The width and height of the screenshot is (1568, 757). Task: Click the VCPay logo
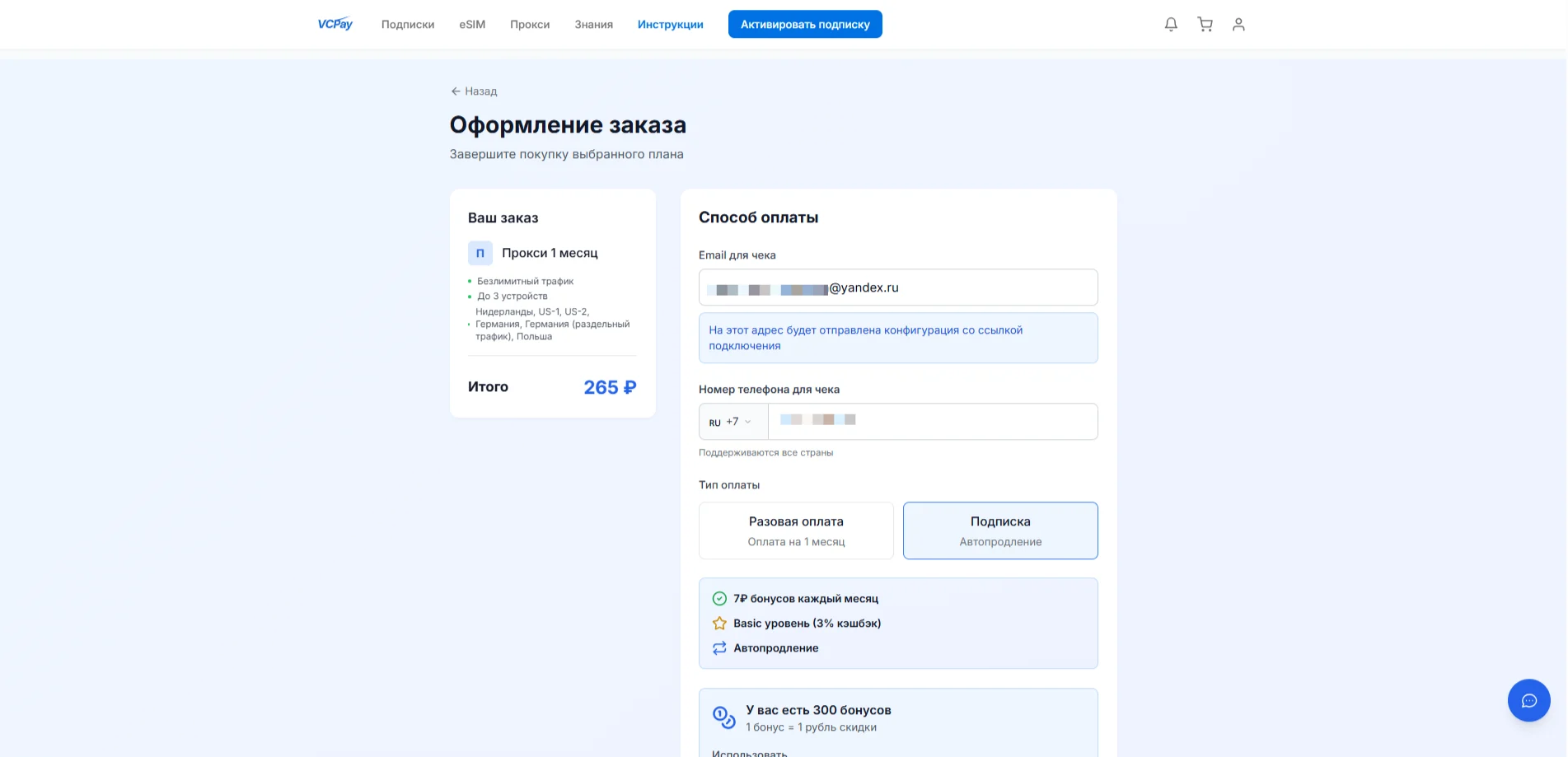[x=335, y=24]
